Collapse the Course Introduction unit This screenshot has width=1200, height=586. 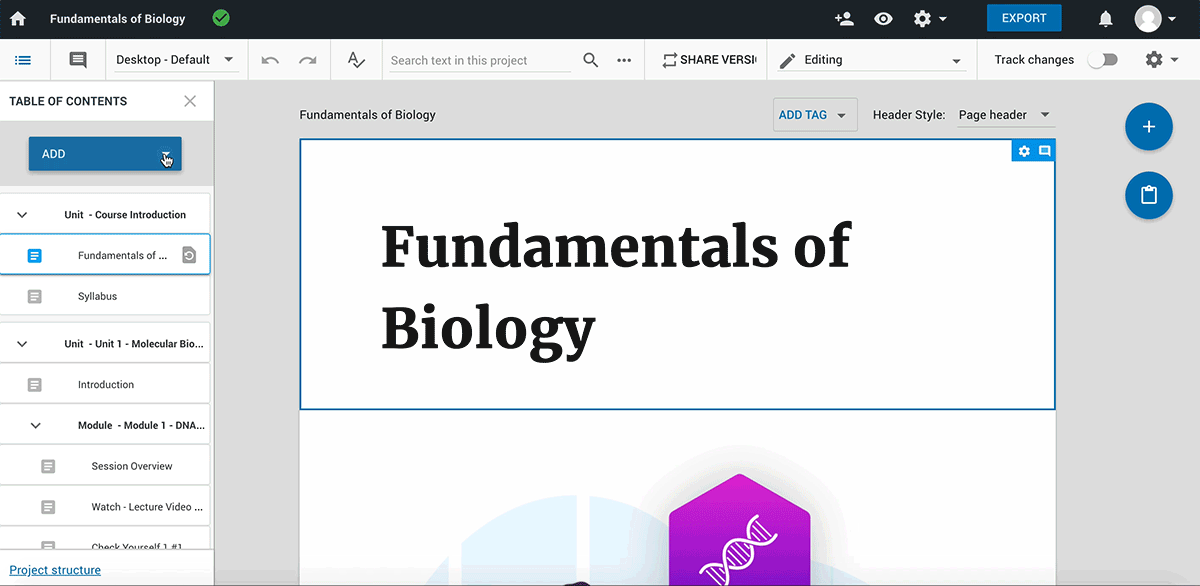[22, 215]
